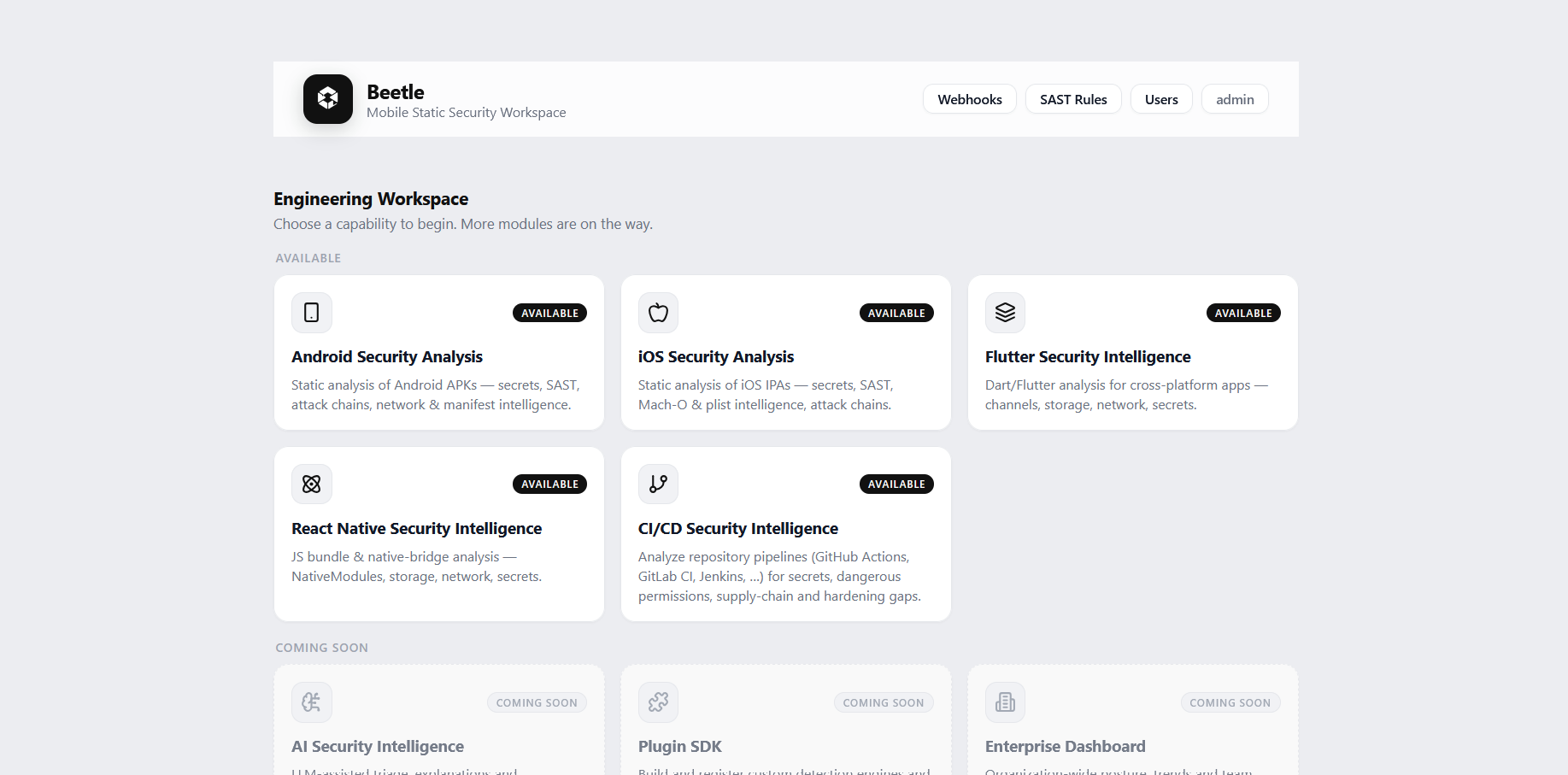Open the admin account menu

1235,99
